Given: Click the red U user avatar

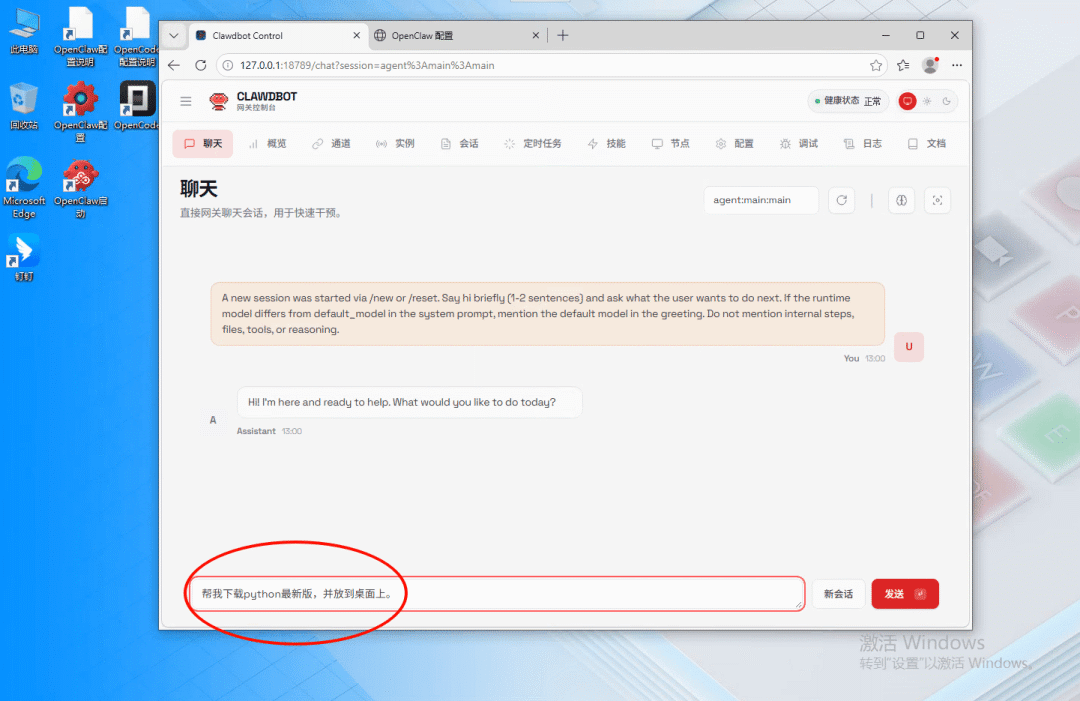Looking at the screenshot, I should point(908,347).
